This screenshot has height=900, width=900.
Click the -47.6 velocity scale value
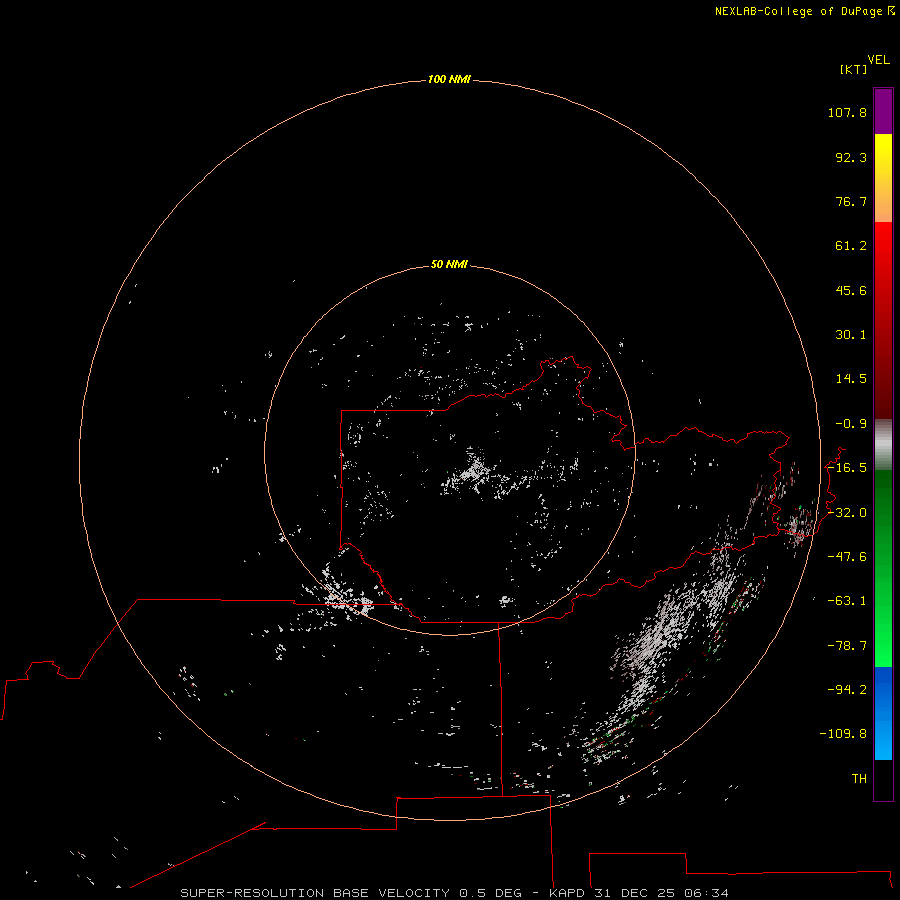pos(847,557)
